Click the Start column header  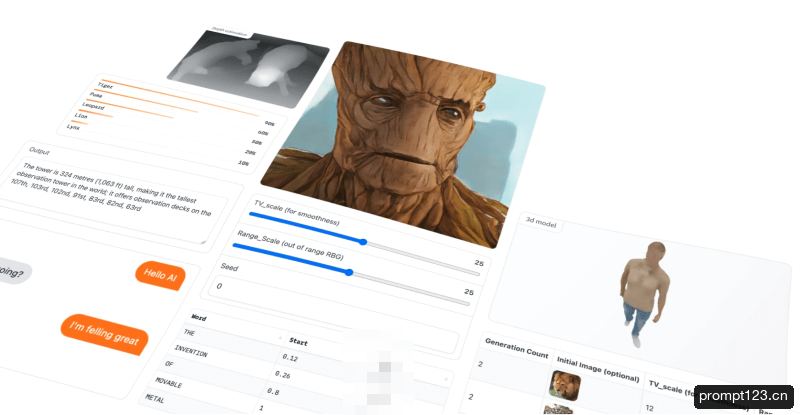(298, 342)
